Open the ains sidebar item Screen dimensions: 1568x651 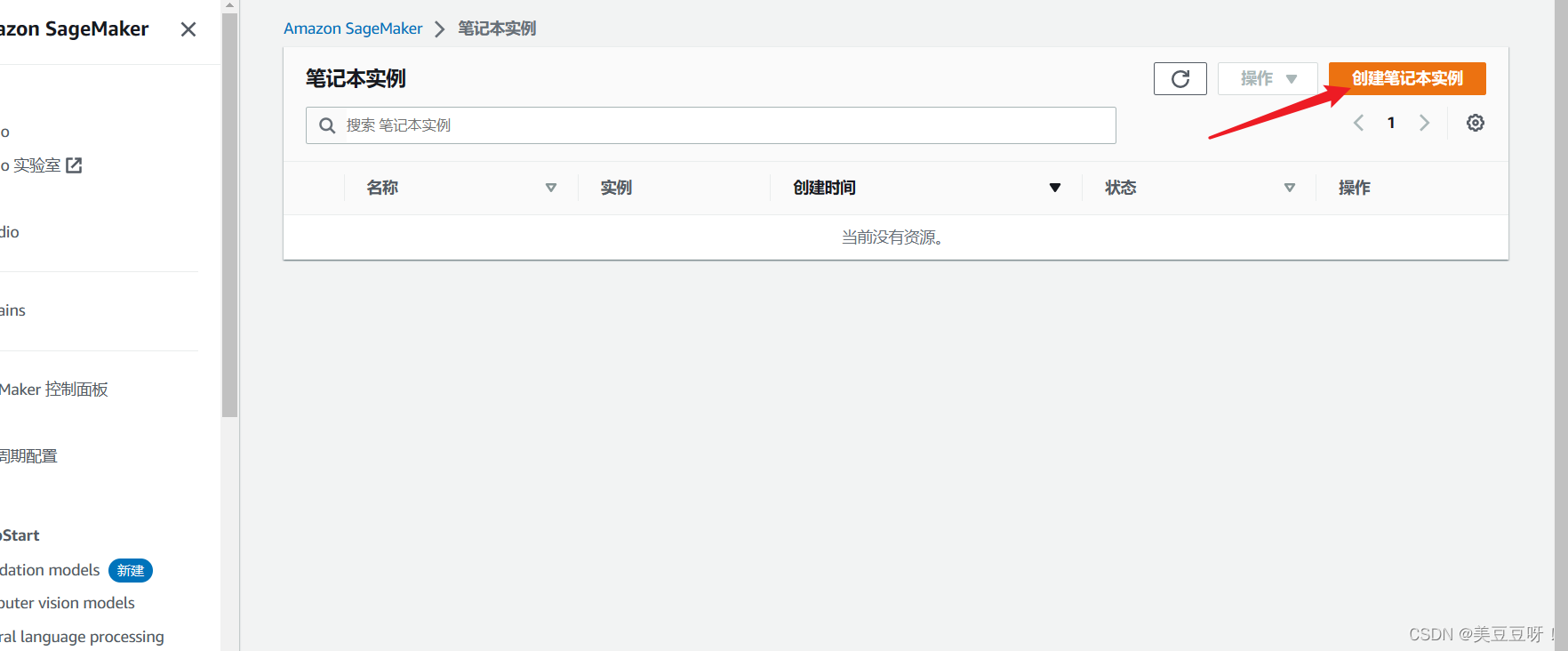coord(12,310)
